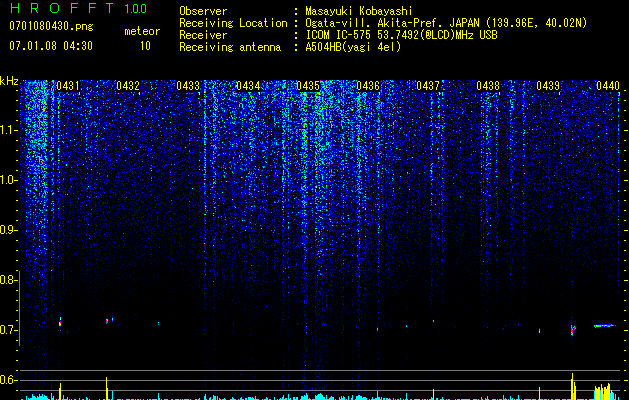Screen dimensions: 629x400
Task: Click the yellow power spike near 0432
Action: point(107,388)
